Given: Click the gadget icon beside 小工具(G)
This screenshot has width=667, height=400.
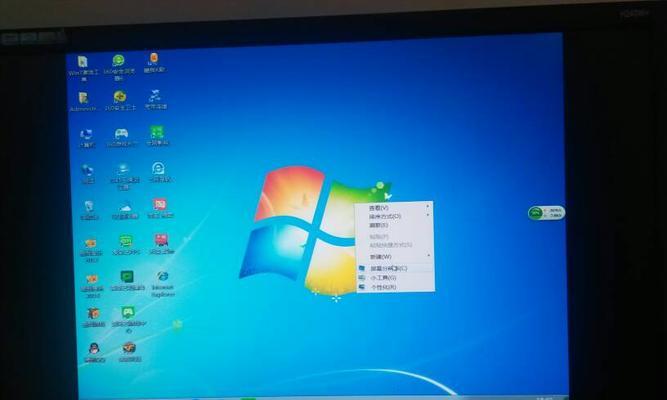Looking at the screenshot, I should (362, 278).
